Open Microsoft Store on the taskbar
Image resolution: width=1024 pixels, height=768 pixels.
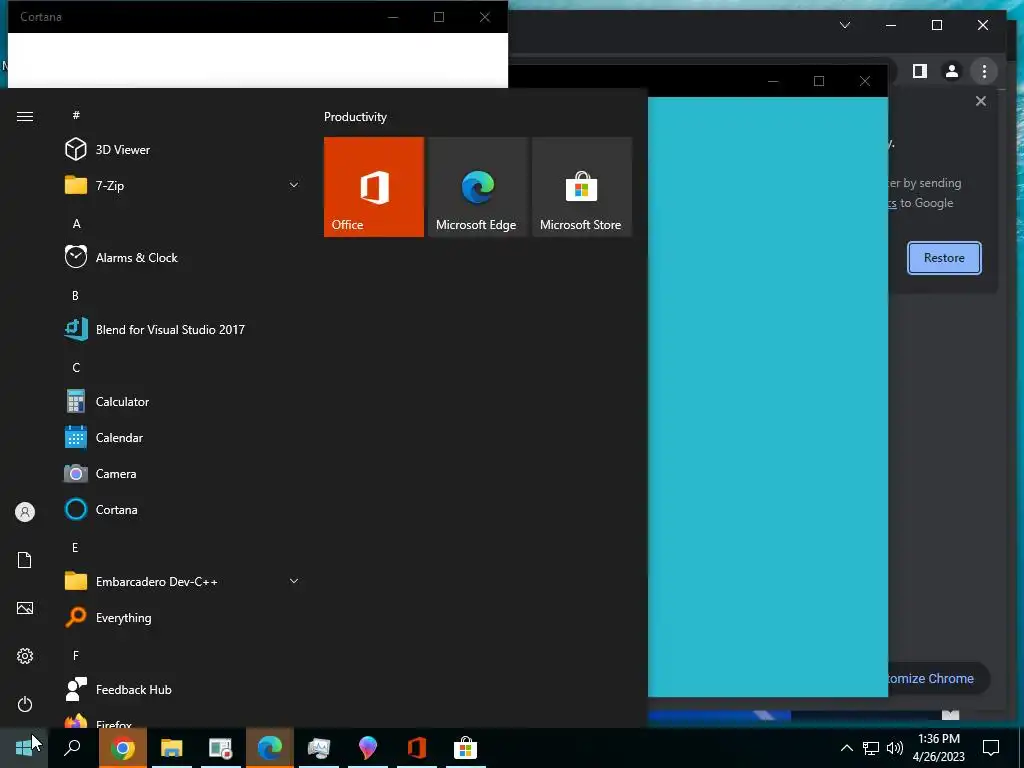pos(466,748)
